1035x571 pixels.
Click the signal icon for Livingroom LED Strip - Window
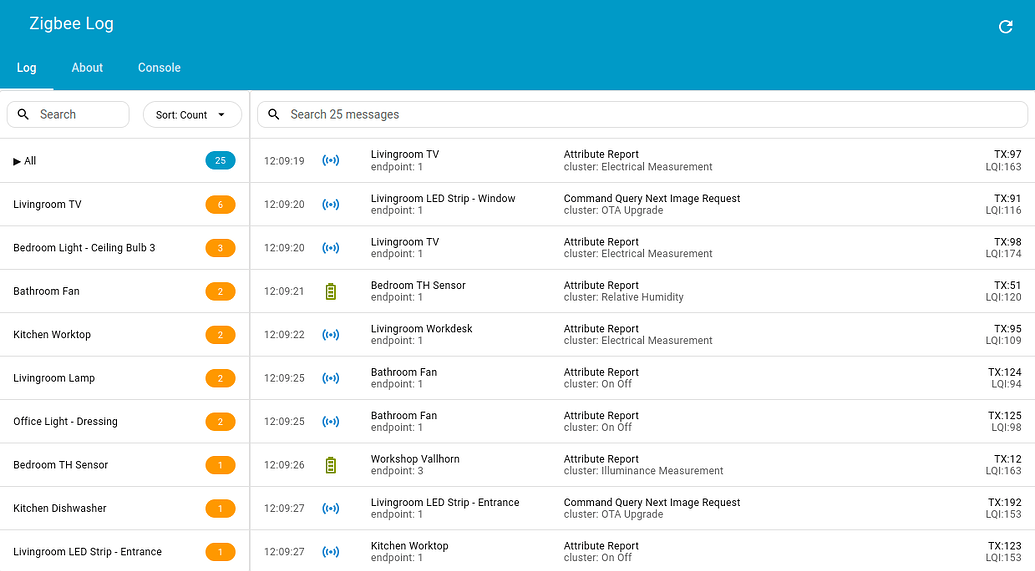point(331,205)
